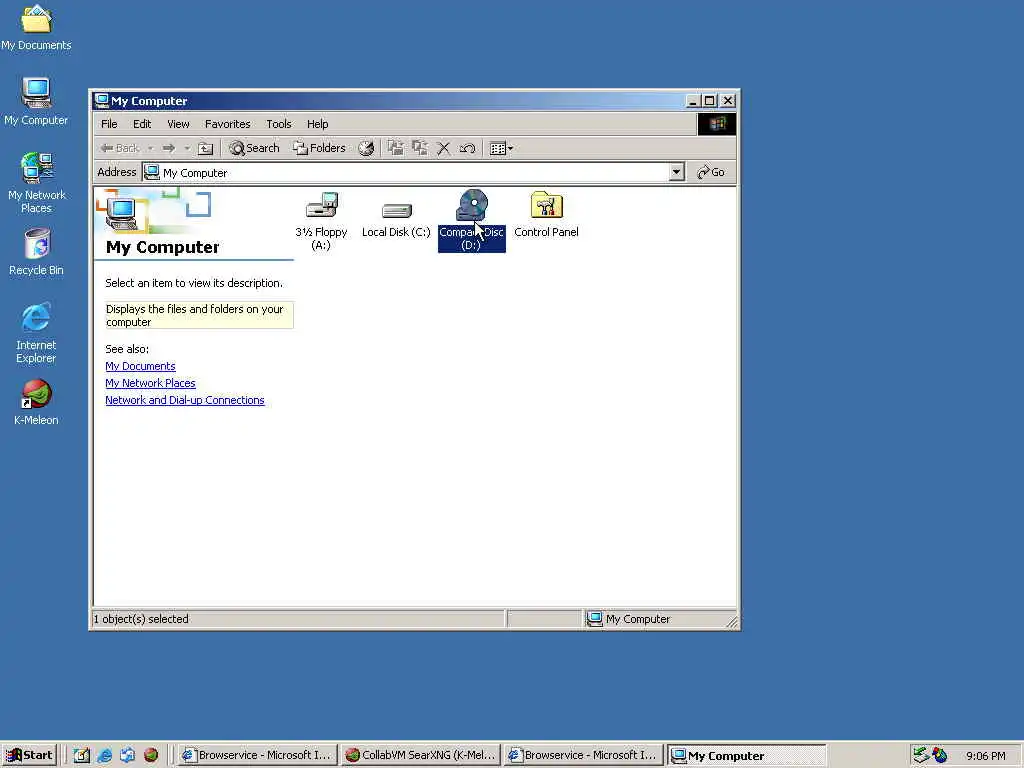Open the Back history dropdown arrow
Image resolution: width=1024 pixels, height=768 pixels.
click(x=151, y=148)
